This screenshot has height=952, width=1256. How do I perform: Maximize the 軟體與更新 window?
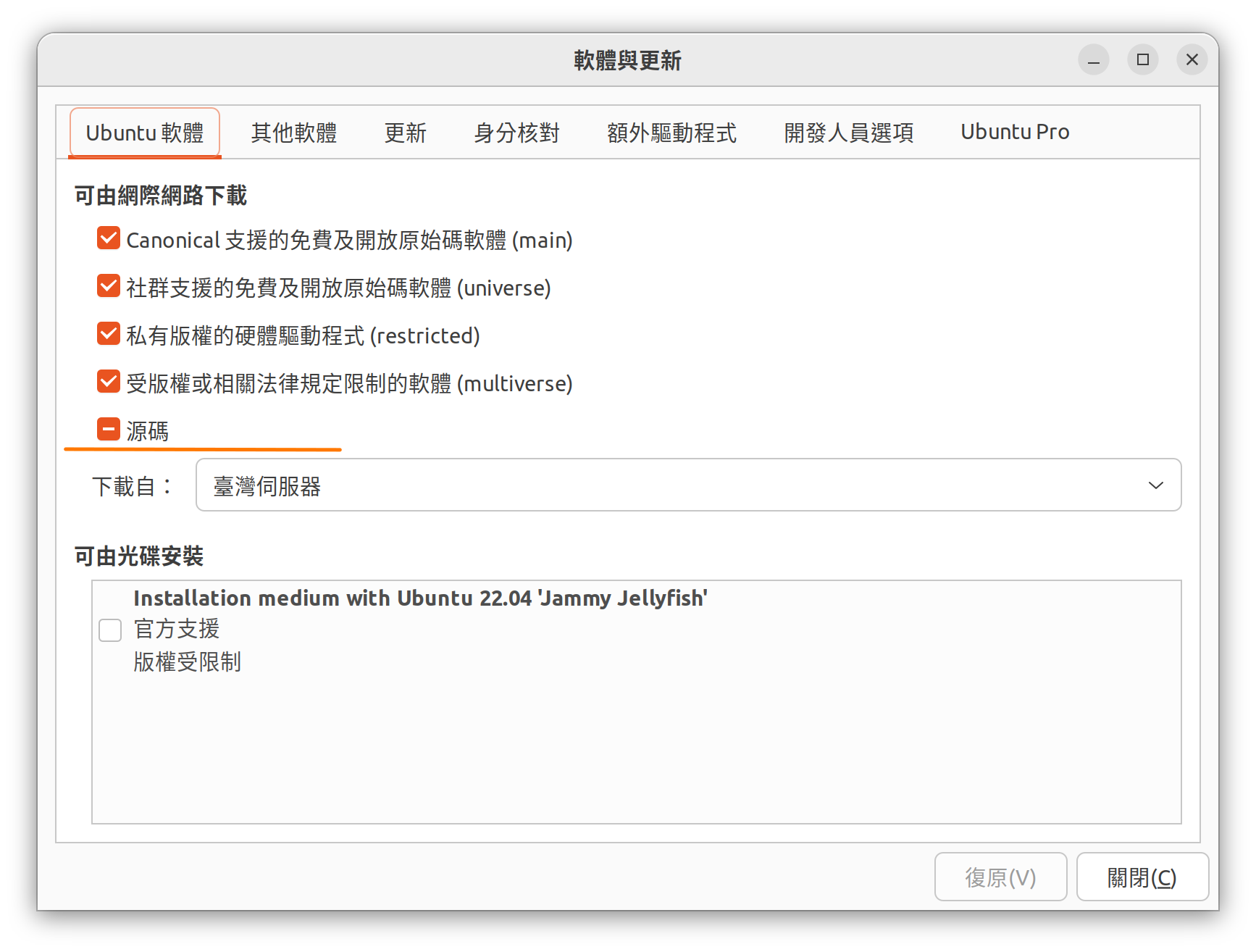pyautogui.click(x=1142, y=60)
